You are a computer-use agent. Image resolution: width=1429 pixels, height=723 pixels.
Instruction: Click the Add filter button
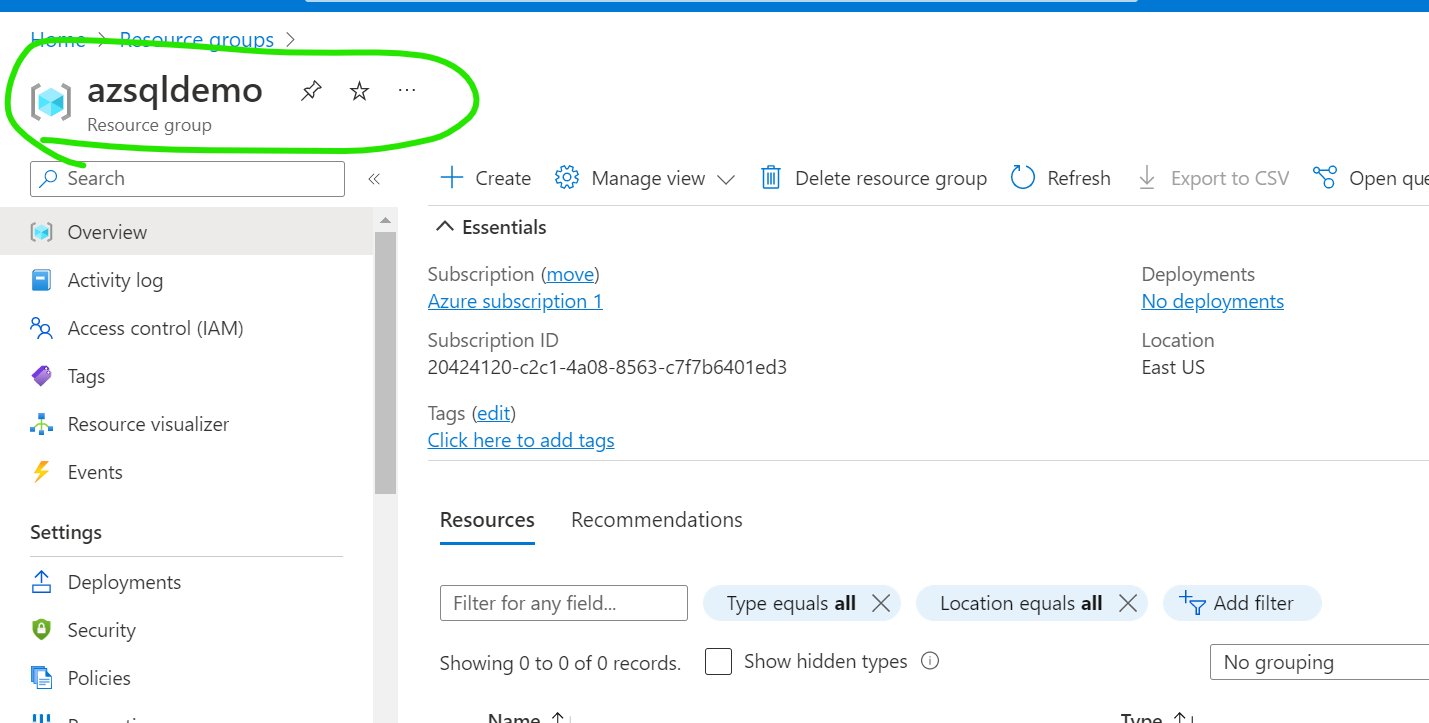[1242, 603]
